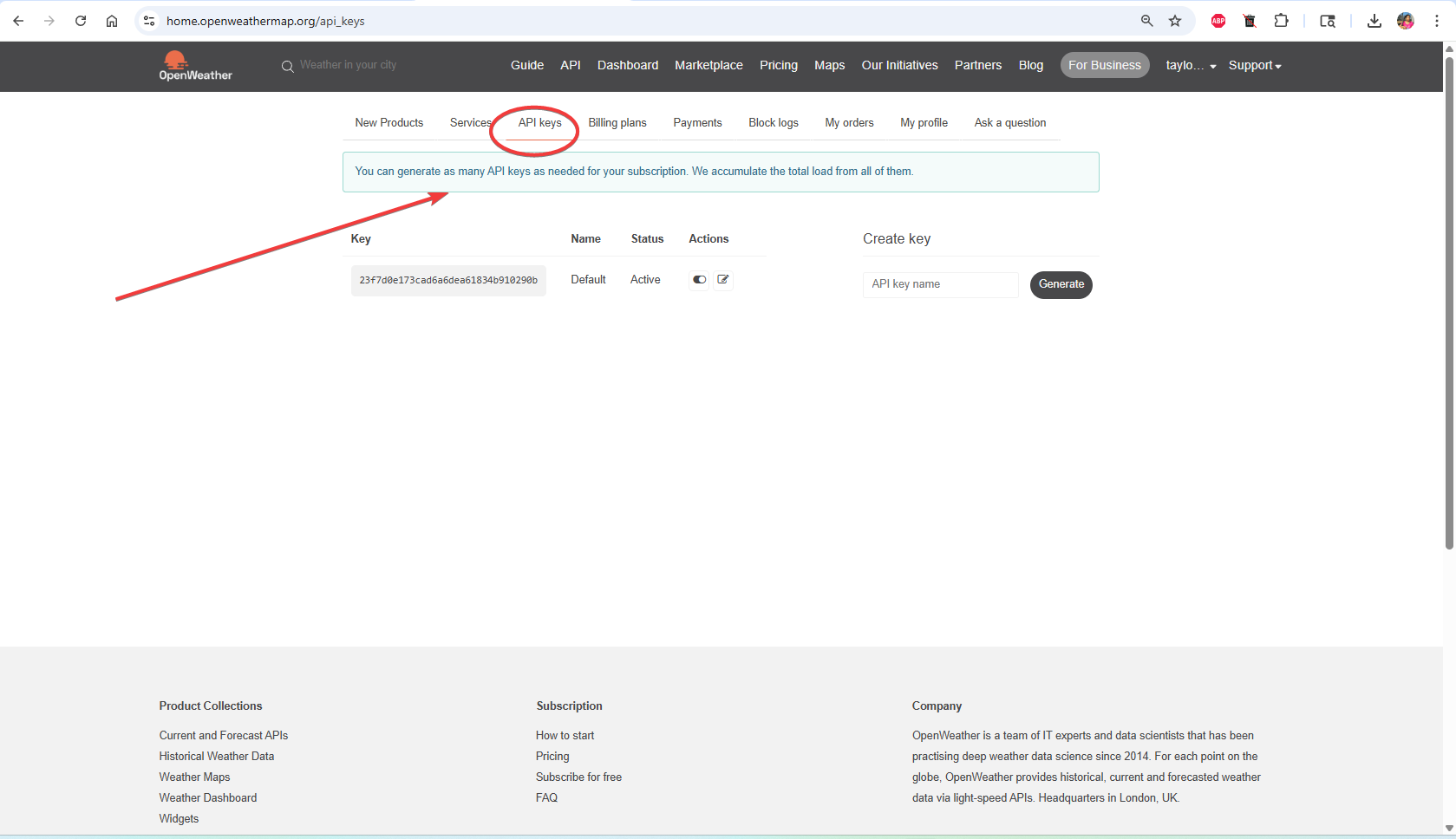Open the browser downloads icon

(x=1374, y=21)
